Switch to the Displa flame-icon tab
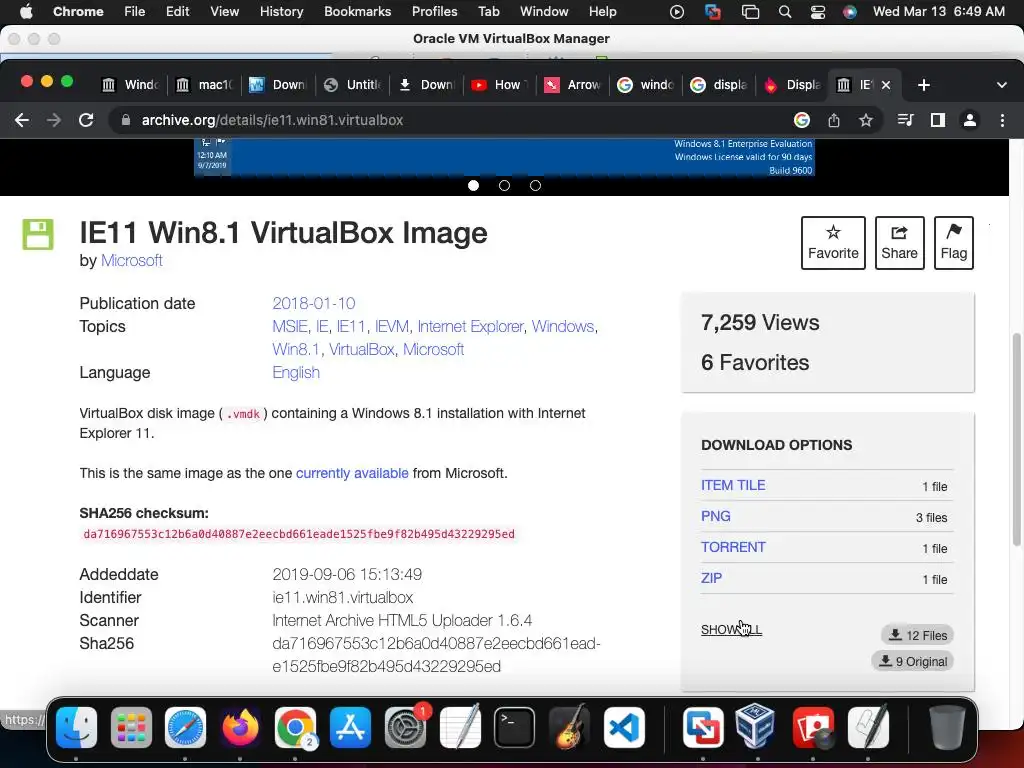 click(792, 85)
